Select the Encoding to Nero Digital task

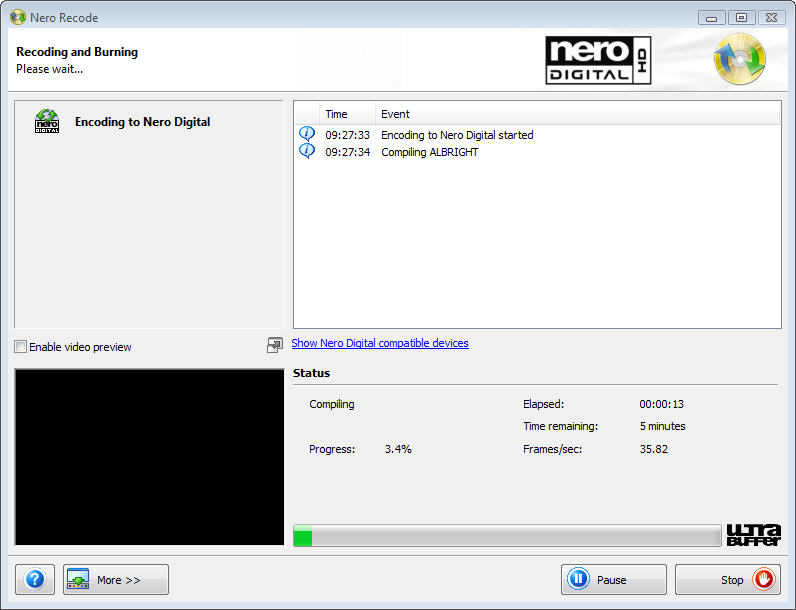(142, 122)
